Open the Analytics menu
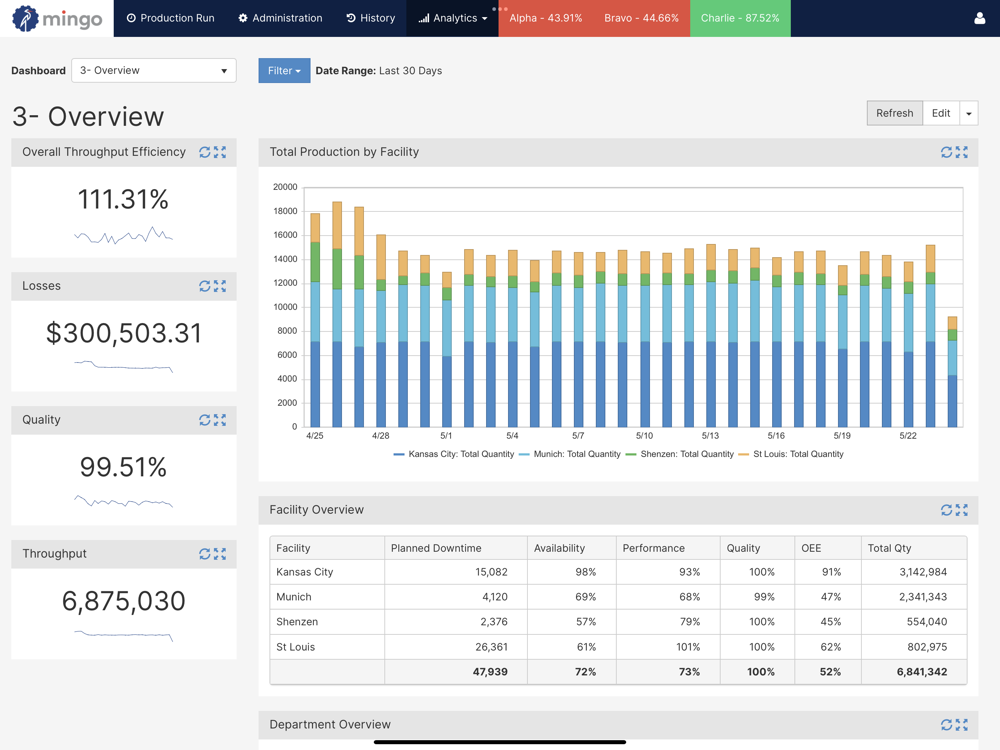The height and width of the screenshot is (750, 1000). (453, 18)
